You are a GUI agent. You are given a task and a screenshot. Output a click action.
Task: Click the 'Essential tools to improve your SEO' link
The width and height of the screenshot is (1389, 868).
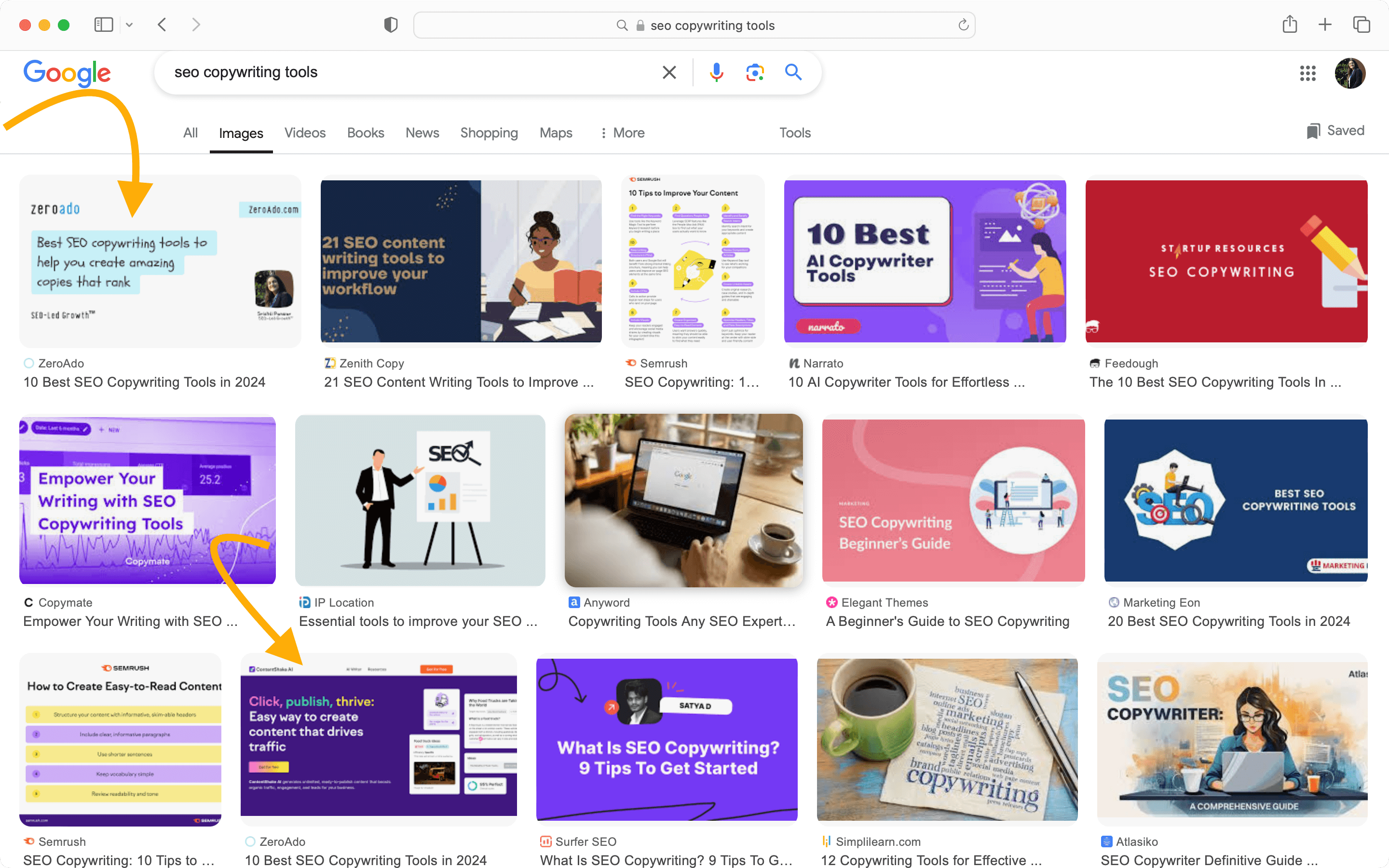(x=418, y=621)
